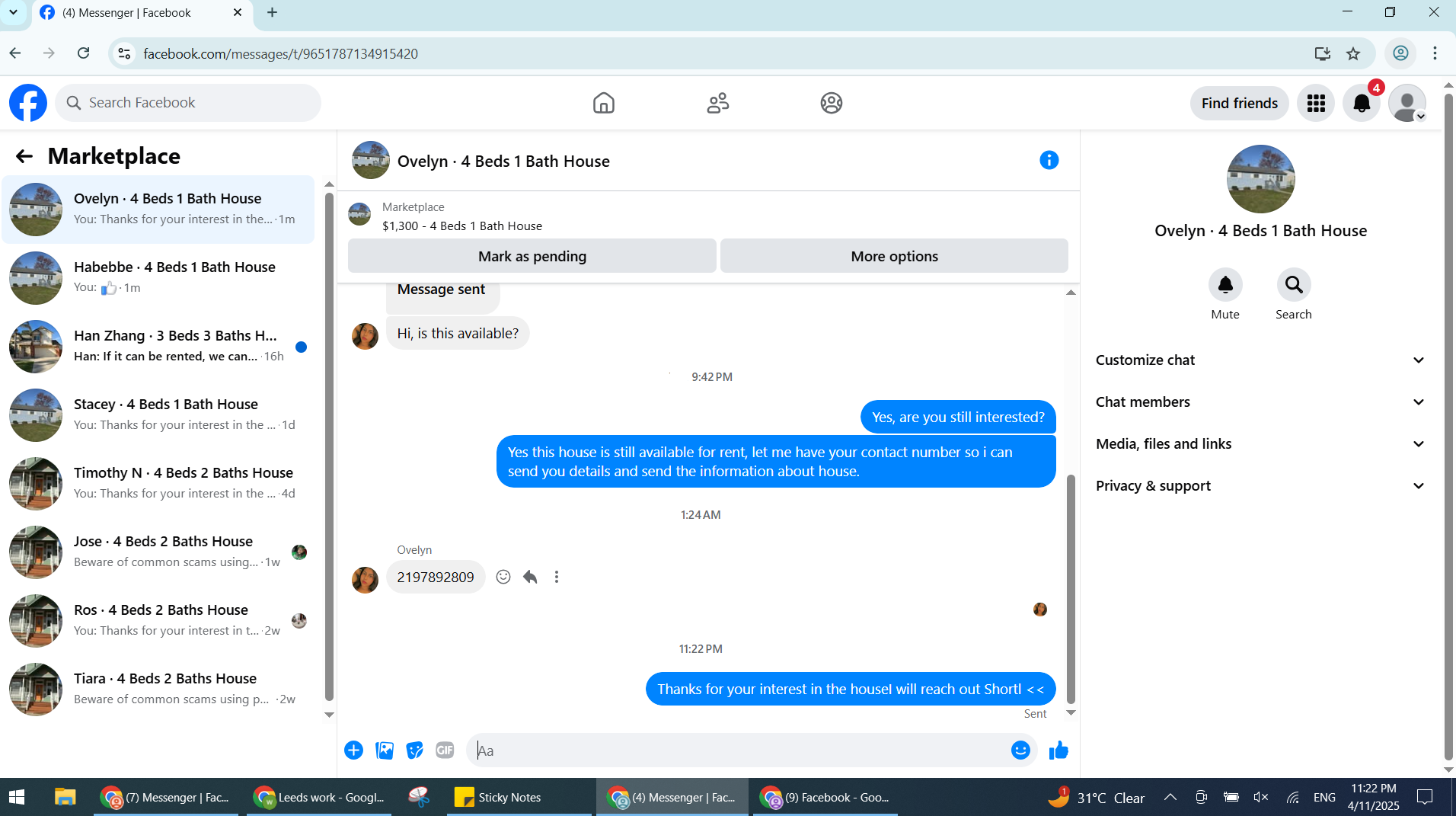Open the Snipping Tool from the taskbar
1456x816 pixels.
coord(419,798)
